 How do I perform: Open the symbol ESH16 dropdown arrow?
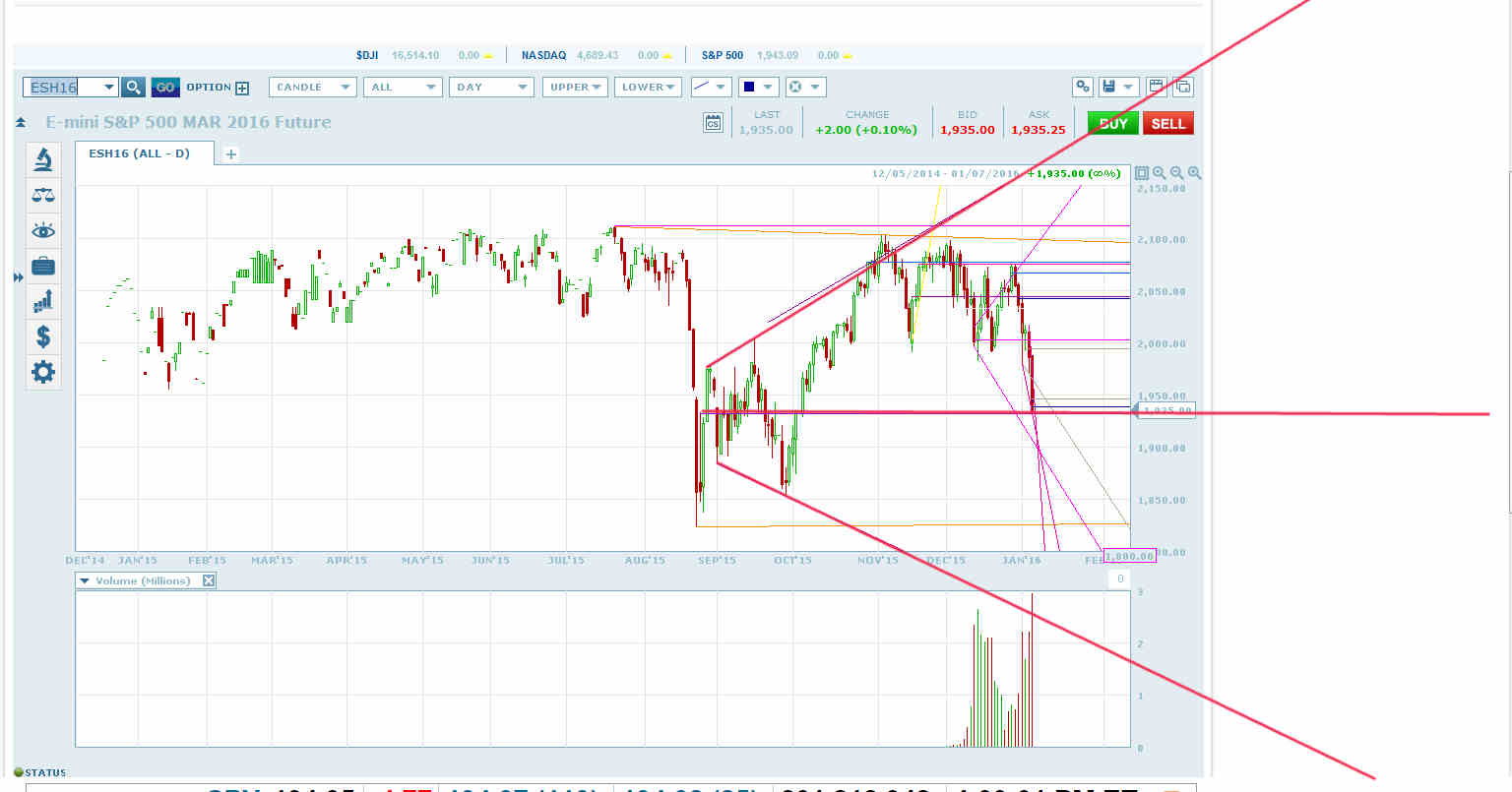[x=108, y=87]
